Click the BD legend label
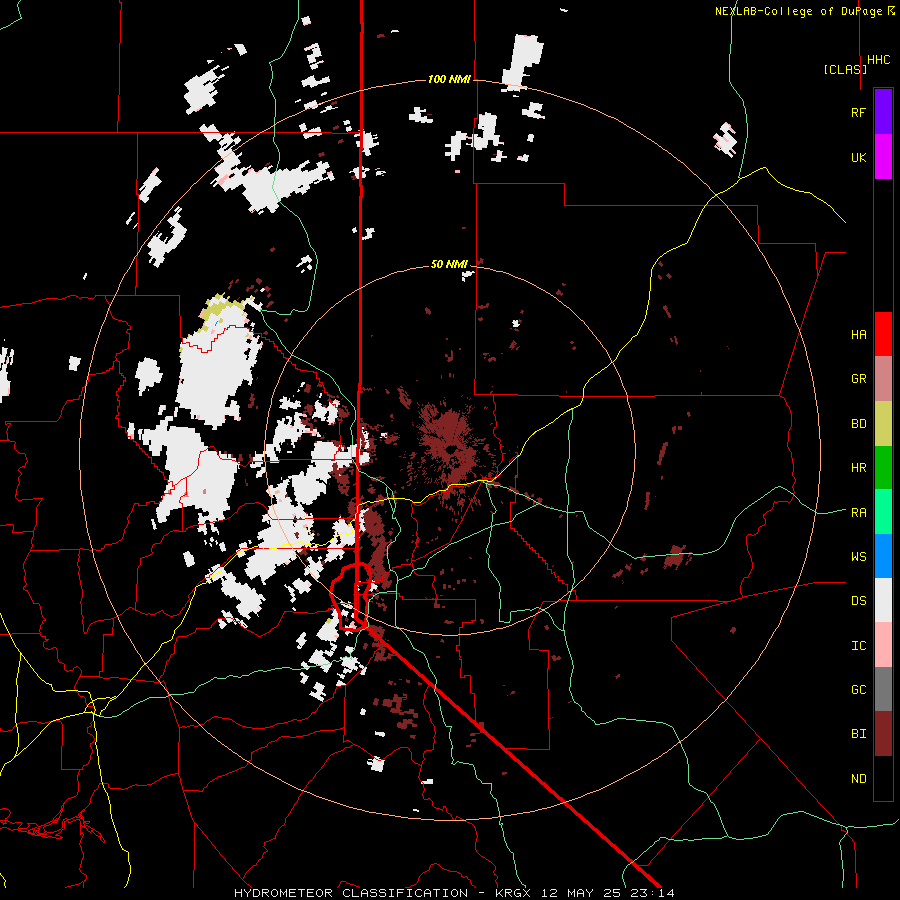The width and height of the screenshot is (900, 900). click(x=858, y=424)
